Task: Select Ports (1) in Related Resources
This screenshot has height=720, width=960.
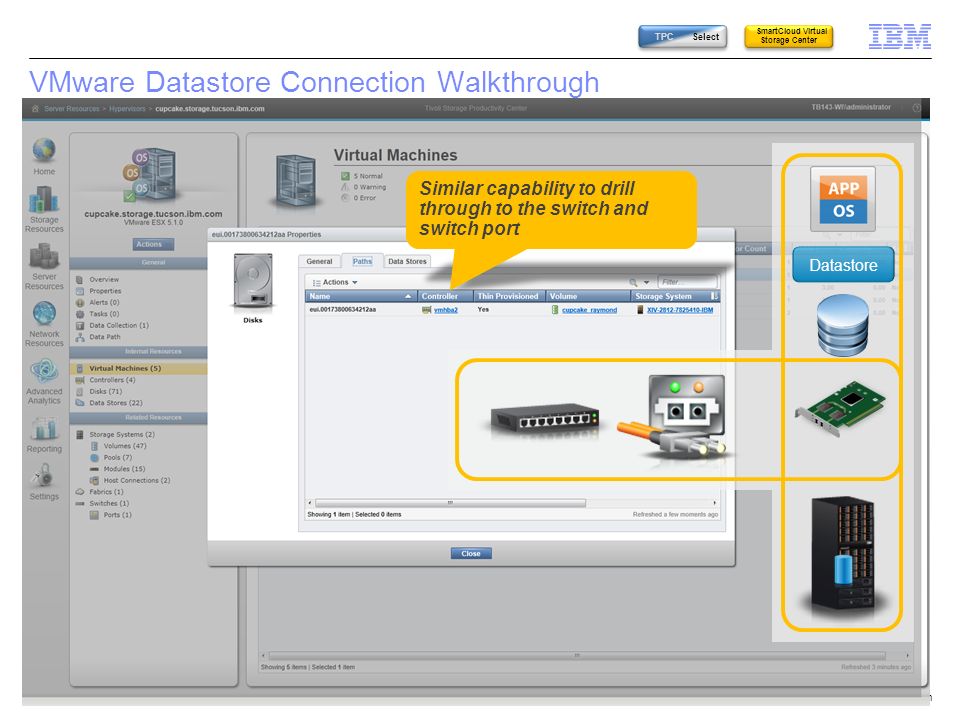Action: click(x=118, y=516)
